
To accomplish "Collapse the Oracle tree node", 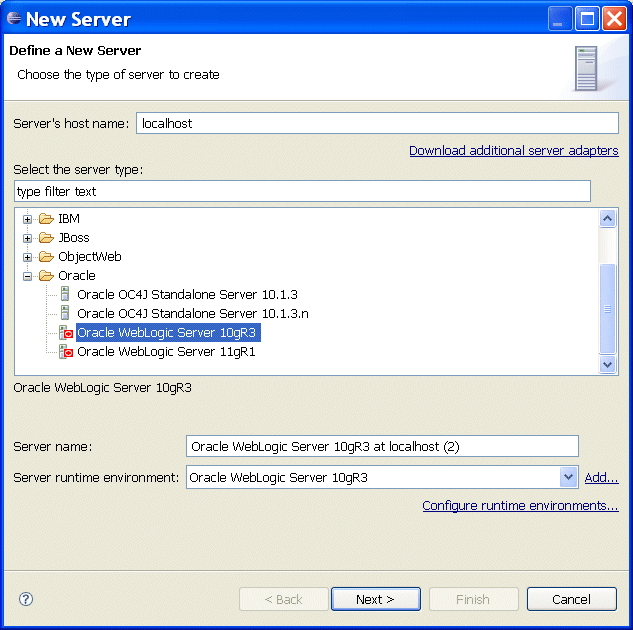I will [27, 276].
